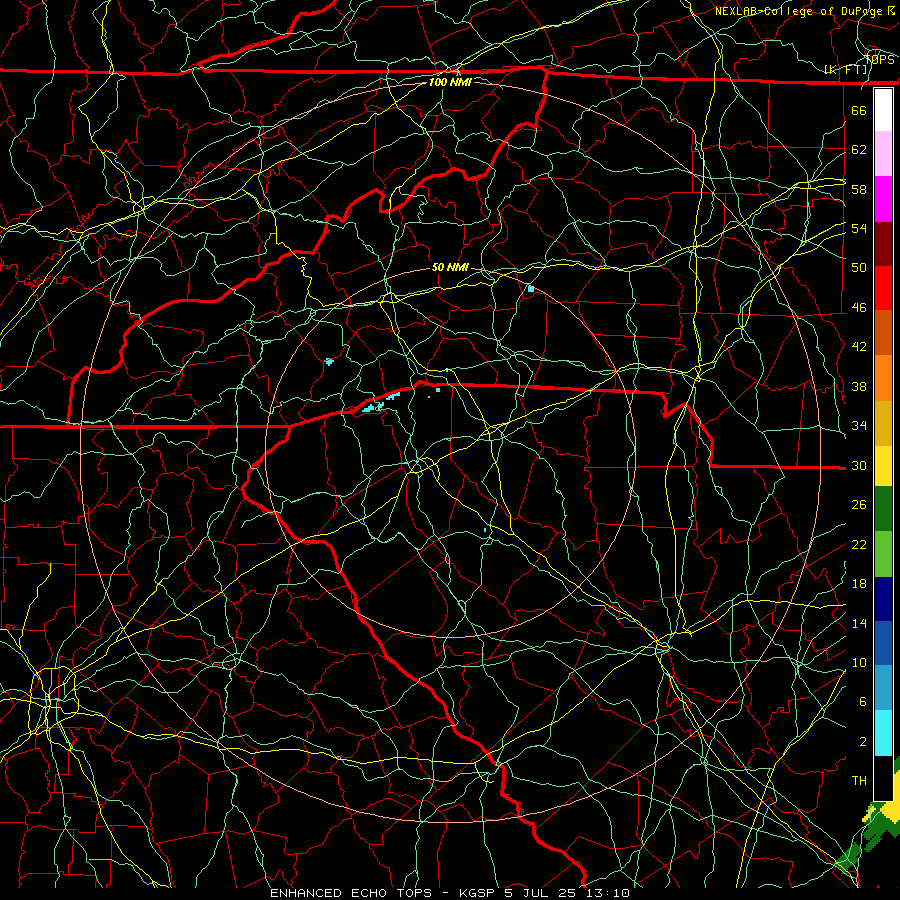
Task: Pick the dark orange legend swatch
Action: pyautogui.click(x=883, y=333)
